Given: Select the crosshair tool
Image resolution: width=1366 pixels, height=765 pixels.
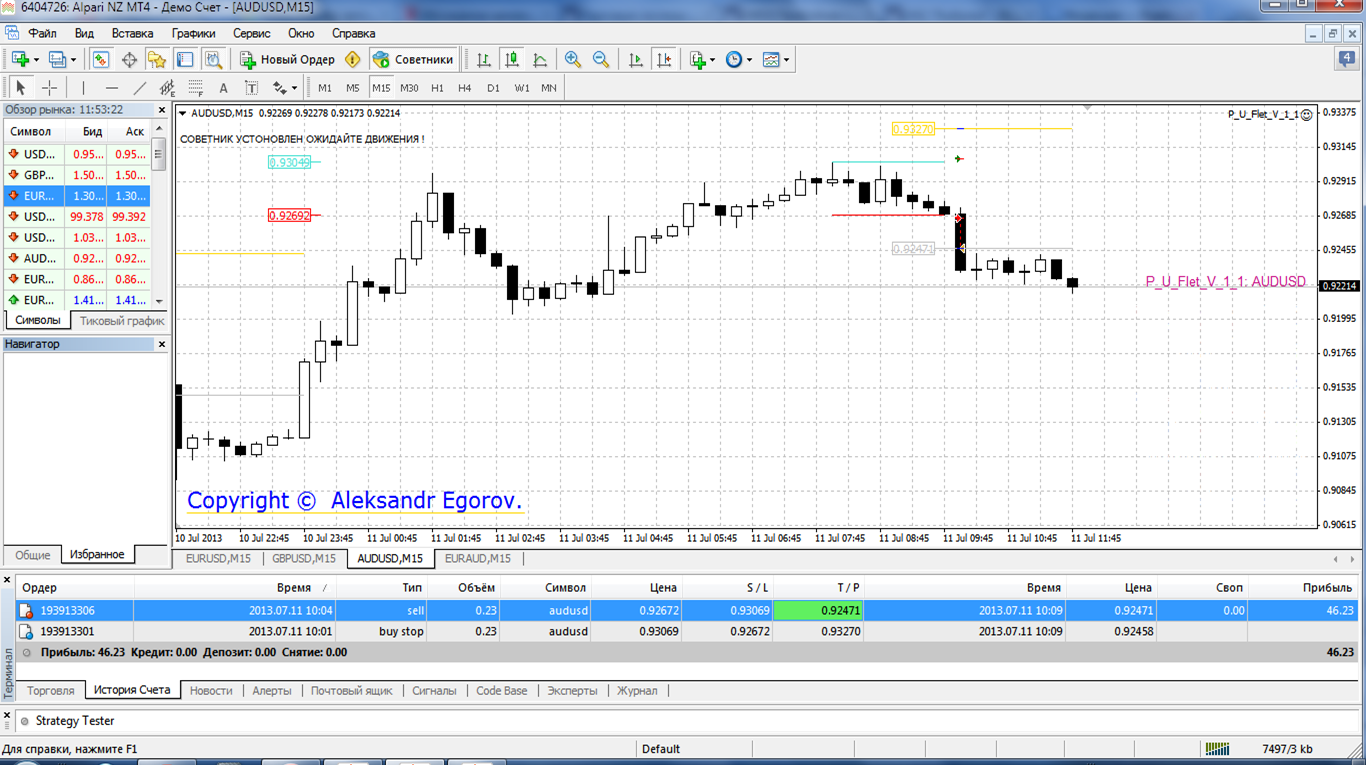Looking at the screenshot, I should tap(49, 88).
